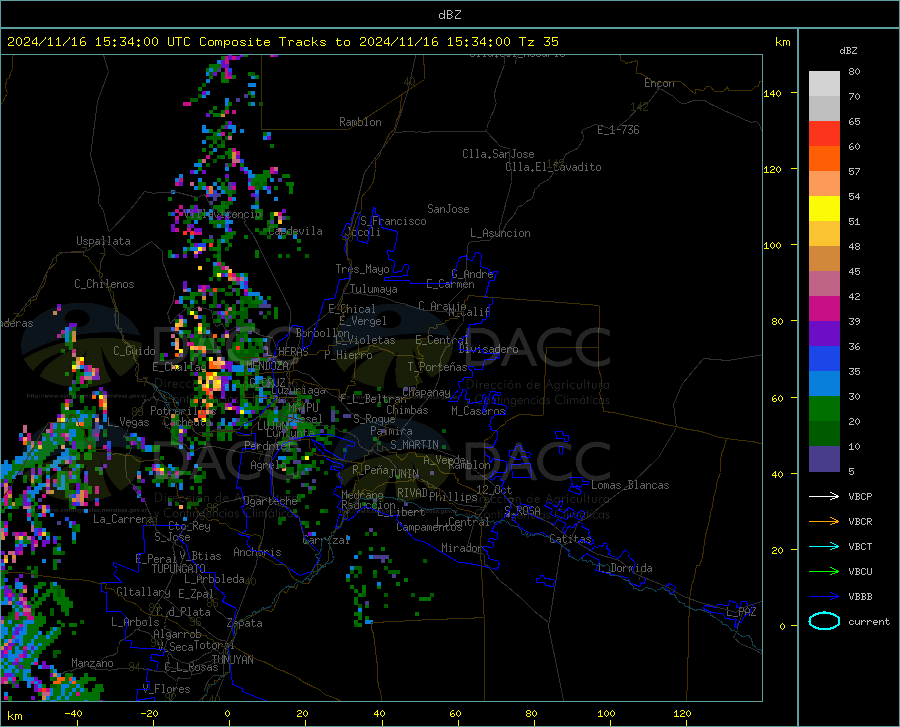The image size is (900, 727).
Task: Click the 'Zapata' map label
Action: coord(245,623)
